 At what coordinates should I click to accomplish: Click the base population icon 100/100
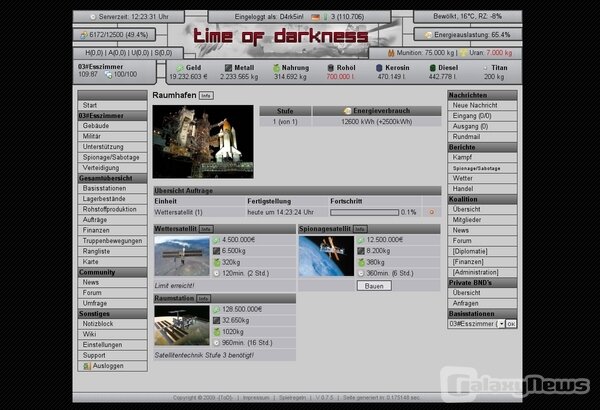[x=108, y=75]
